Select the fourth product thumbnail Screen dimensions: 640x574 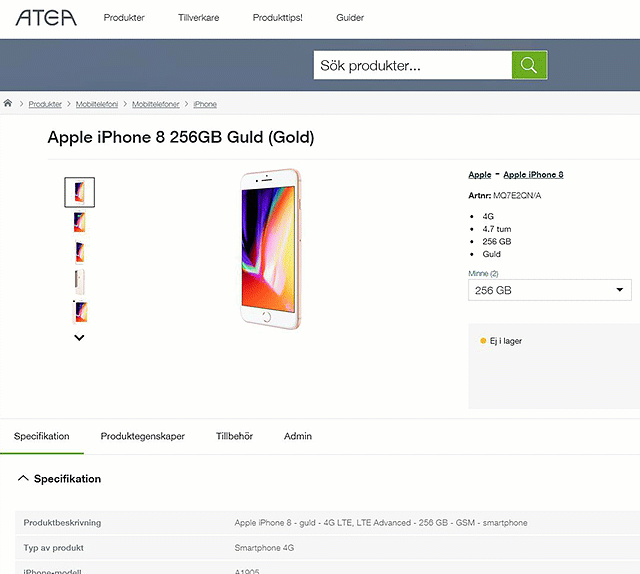[x=80, y=281]
